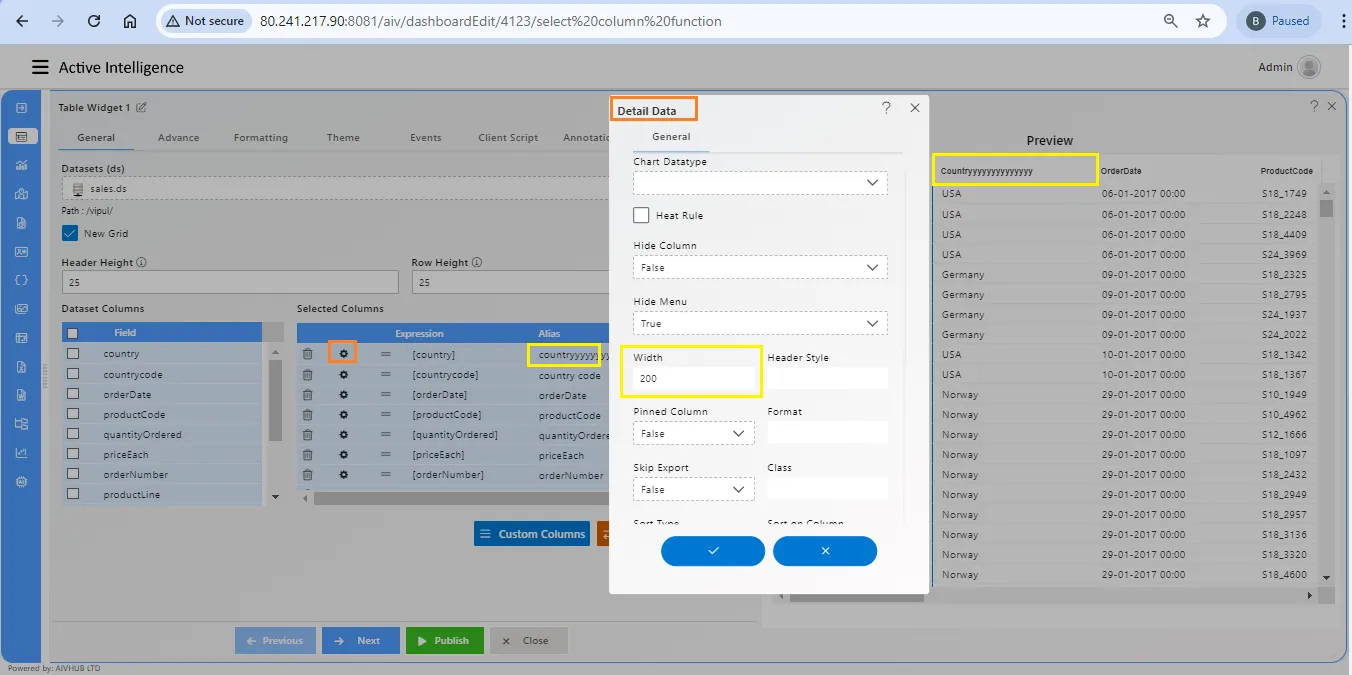
Task: Confirm Detail Data with the checkmark button
Action: tap(713, 551)
